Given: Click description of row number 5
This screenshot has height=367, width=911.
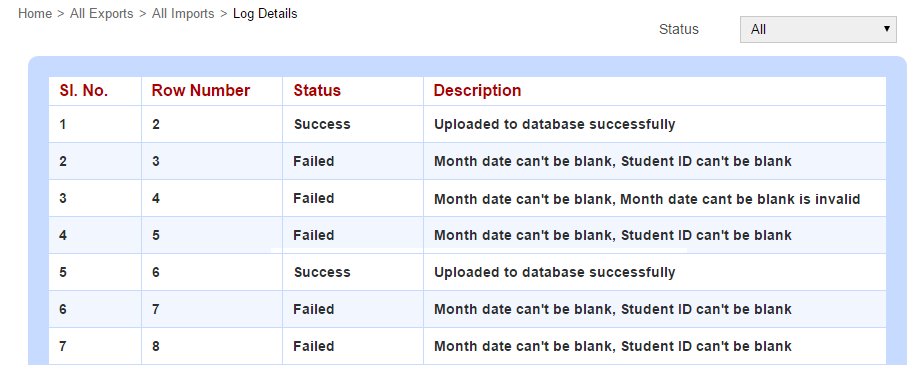Looking at the screenshot, I should [613, 235].
